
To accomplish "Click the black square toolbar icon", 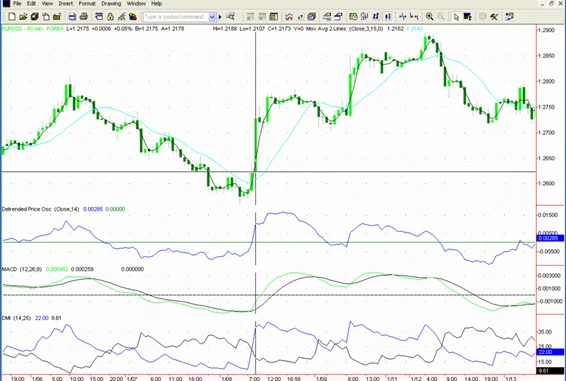I will point(467,17).
